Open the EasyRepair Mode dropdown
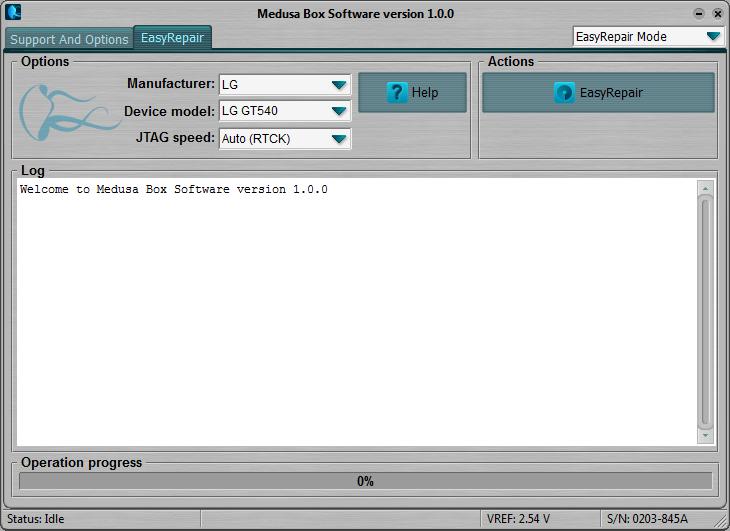 (648, 36)
